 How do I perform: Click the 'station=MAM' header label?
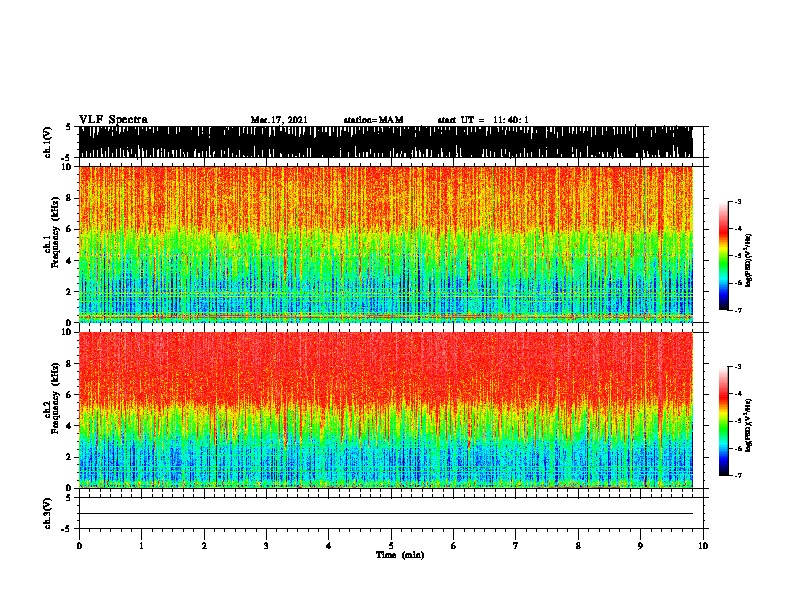[x=373, y=120]
